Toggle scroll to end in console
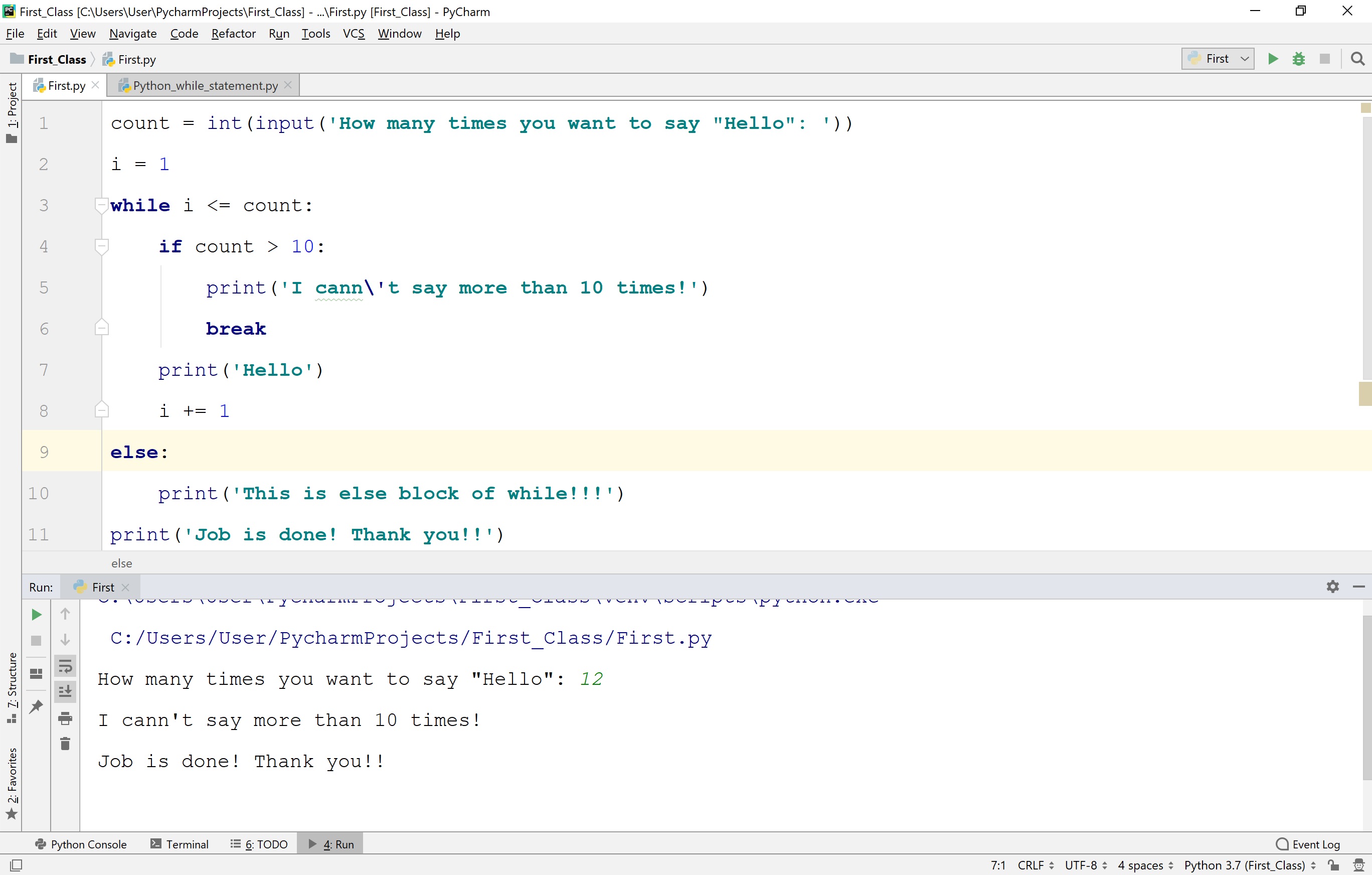The image size is (1372, 875). click(x=65, y=691)
